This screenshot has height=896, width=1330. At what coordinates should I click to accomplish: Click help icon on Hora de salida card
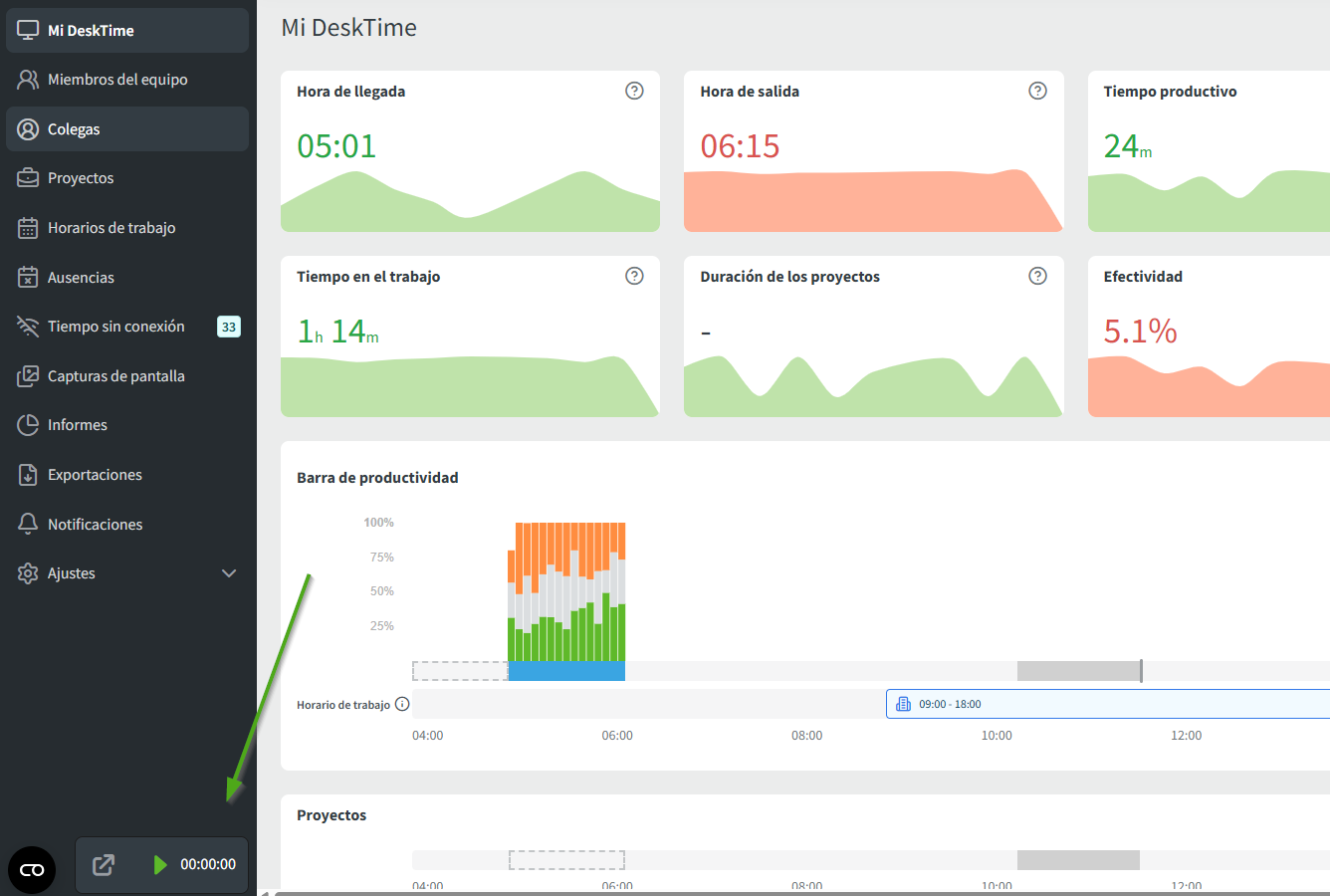point(1037,91)
